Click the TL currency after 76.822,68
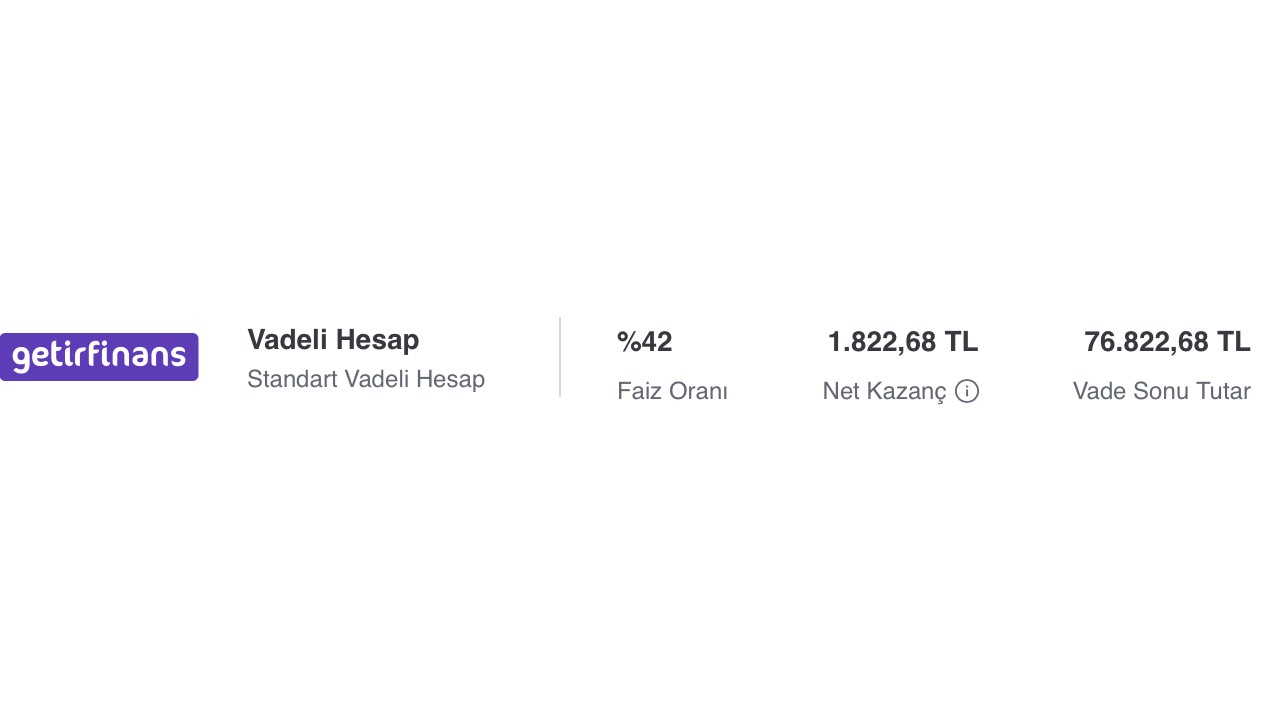Screen dimensions: 1280x720 point(1233,342)
